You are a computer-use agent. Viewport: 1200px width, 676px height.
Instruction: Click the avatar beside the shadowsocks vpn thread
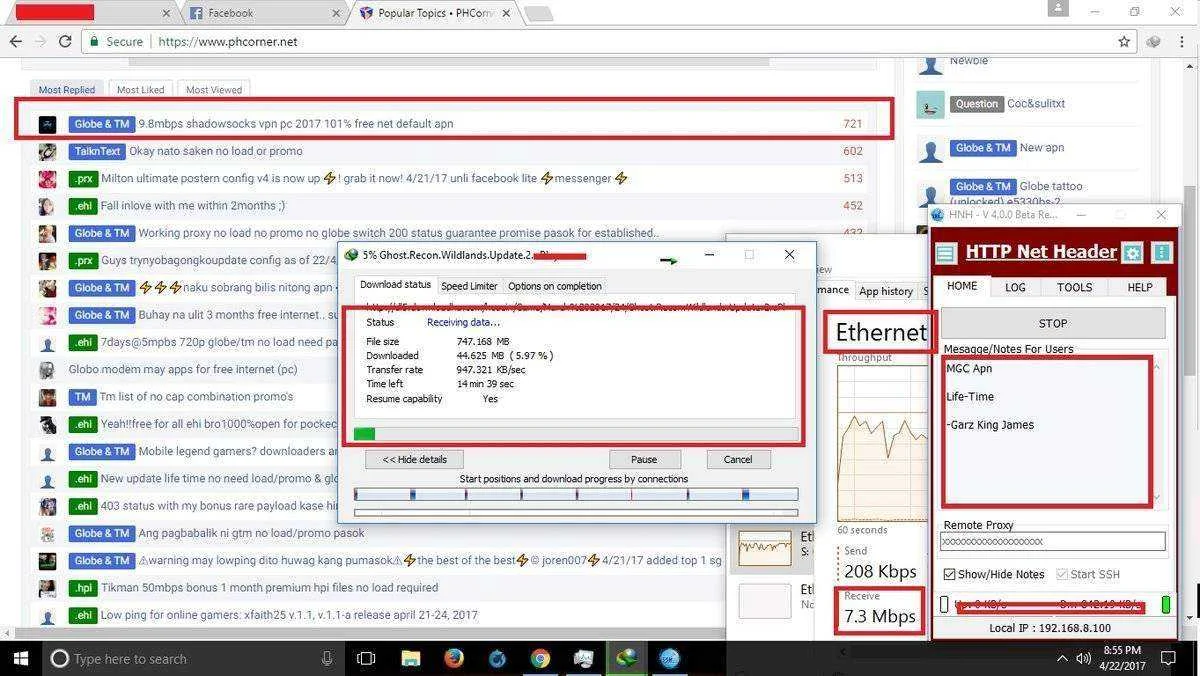(47, 124)
